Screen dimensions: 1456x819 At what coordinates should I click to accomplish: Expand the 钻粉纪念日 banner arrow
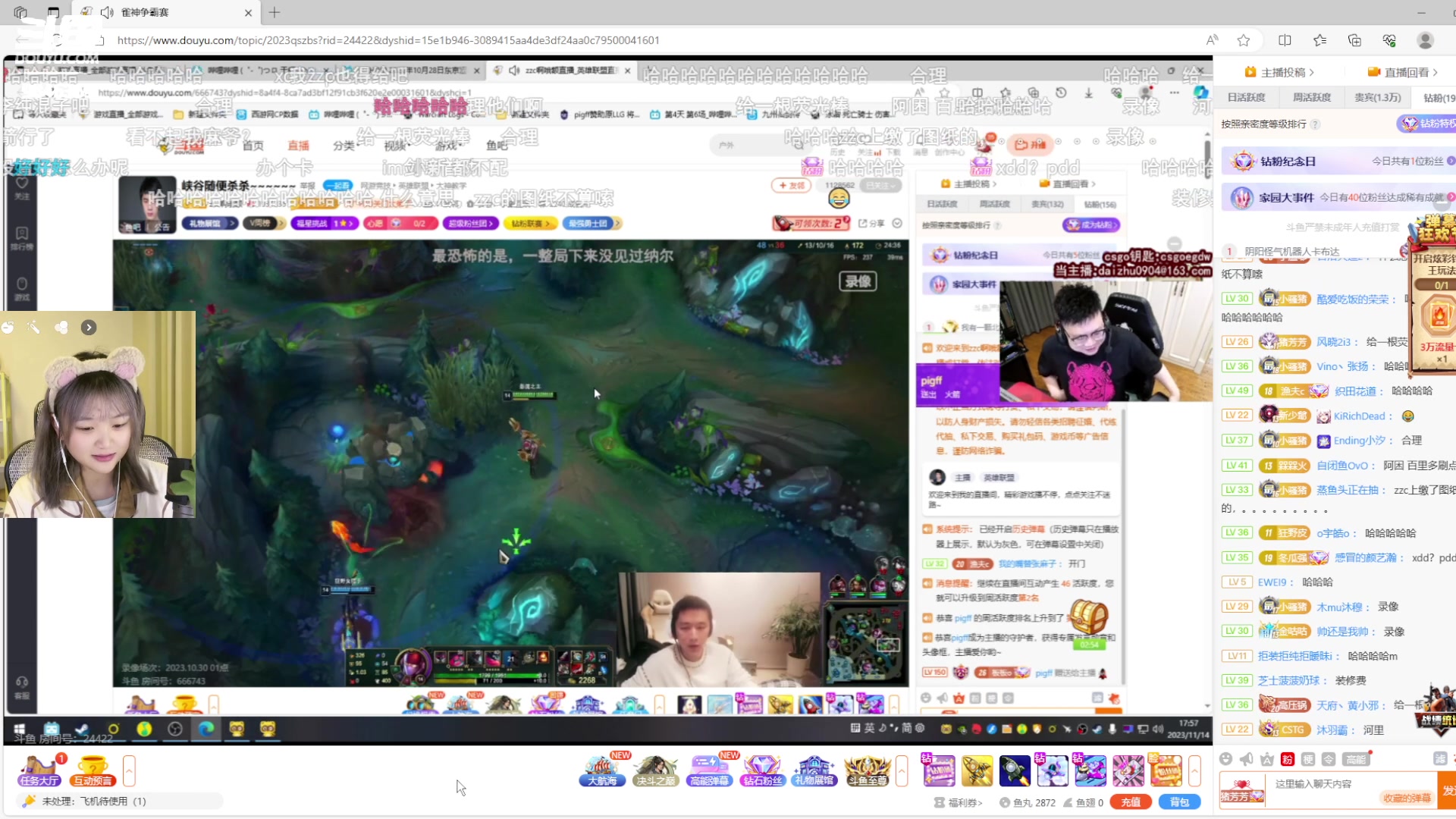tap(1450, 161)
